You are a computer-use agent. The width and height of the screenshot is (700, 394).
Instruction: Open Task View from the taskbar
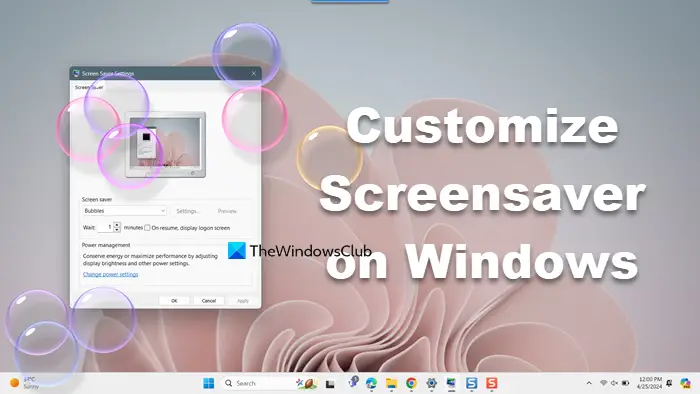coord(330,383)
